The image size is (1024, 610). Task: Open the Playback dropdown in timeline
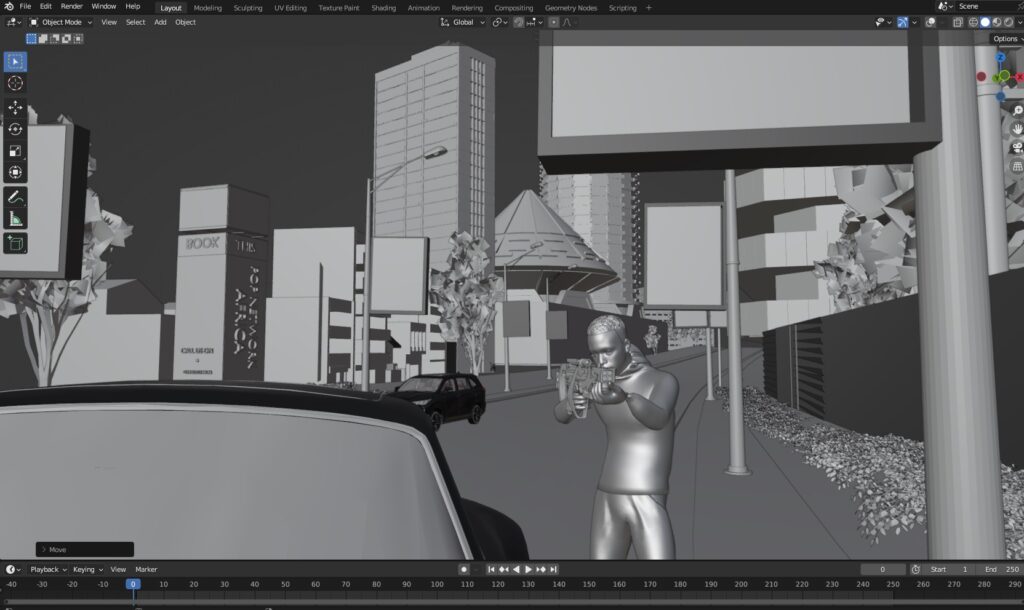tap(47, 569)
